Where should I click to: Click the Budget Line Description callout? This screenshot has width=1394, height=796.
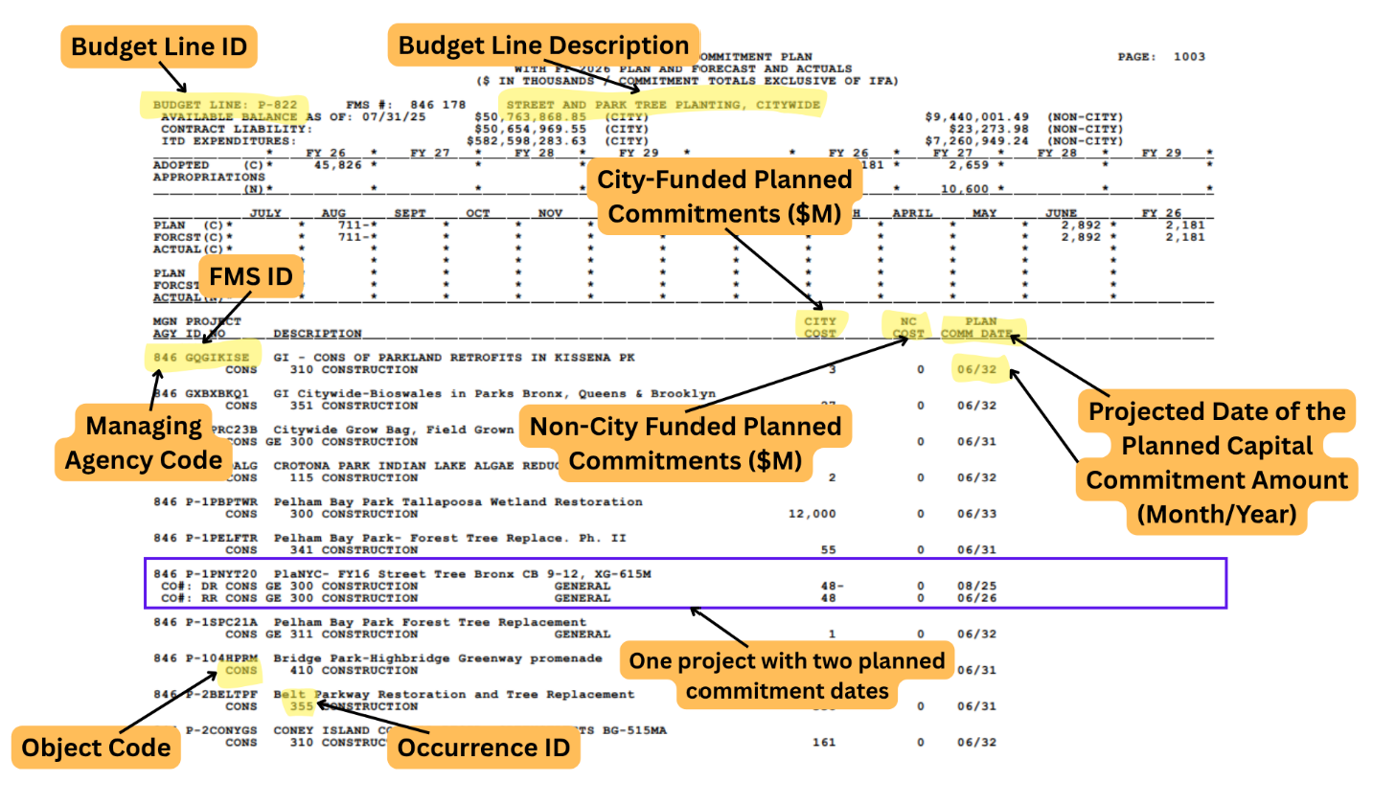coord(543,45)
